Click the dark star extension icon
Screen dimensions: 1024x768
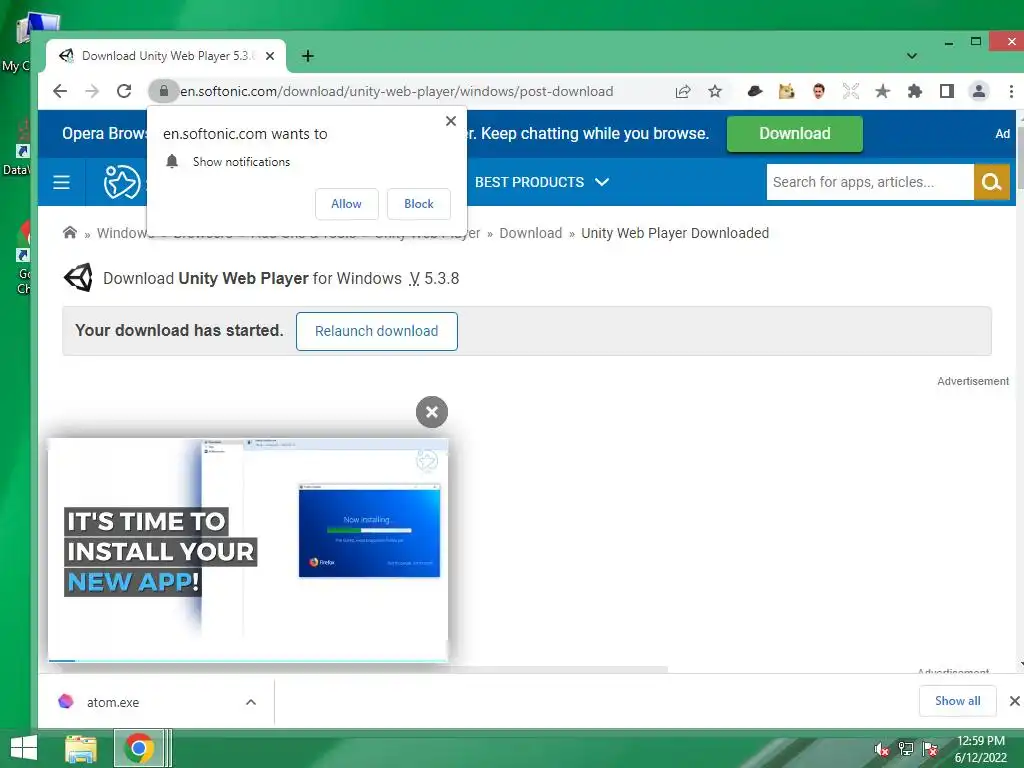point(883,91)
